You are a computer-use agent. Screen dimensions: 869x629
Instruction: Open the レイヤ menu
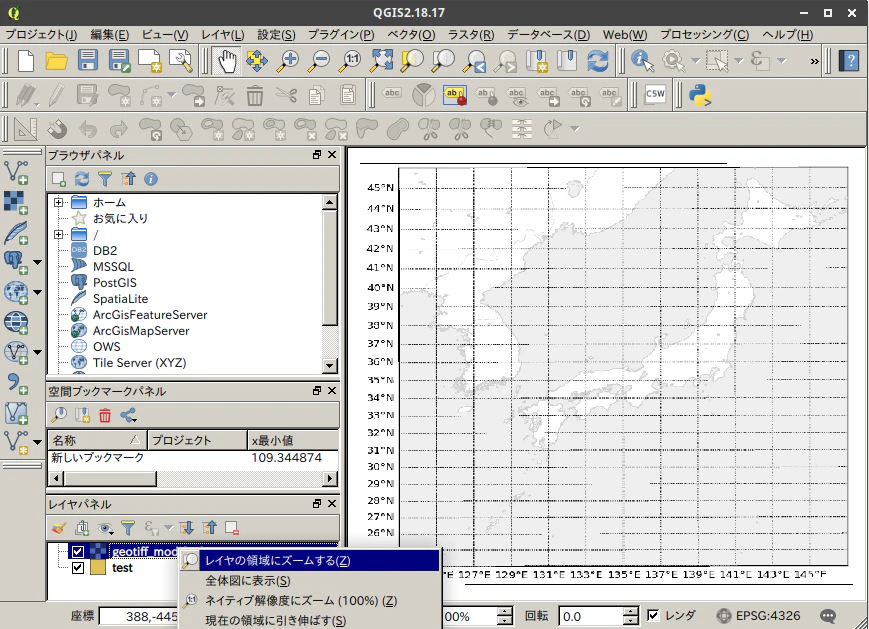tap(222, 34)
